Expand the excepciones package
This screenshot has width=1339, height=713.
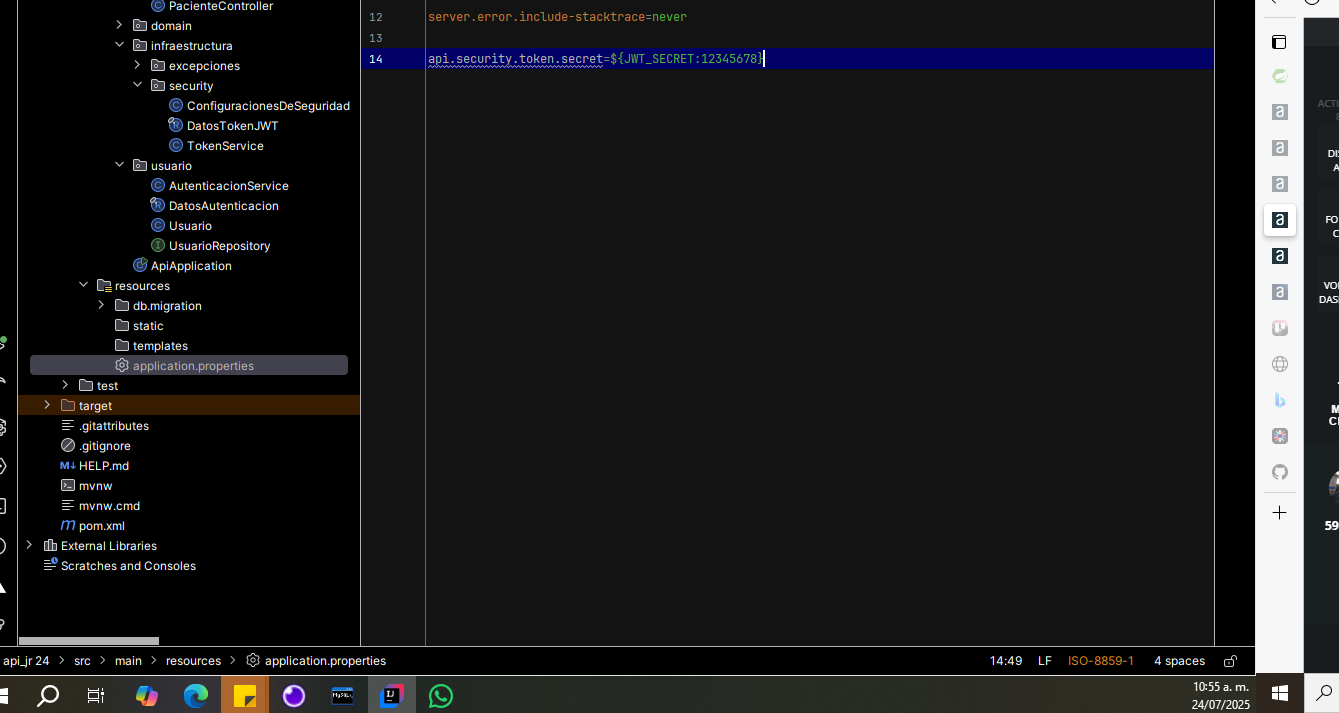pyautogui.click(x=137, y=65)
